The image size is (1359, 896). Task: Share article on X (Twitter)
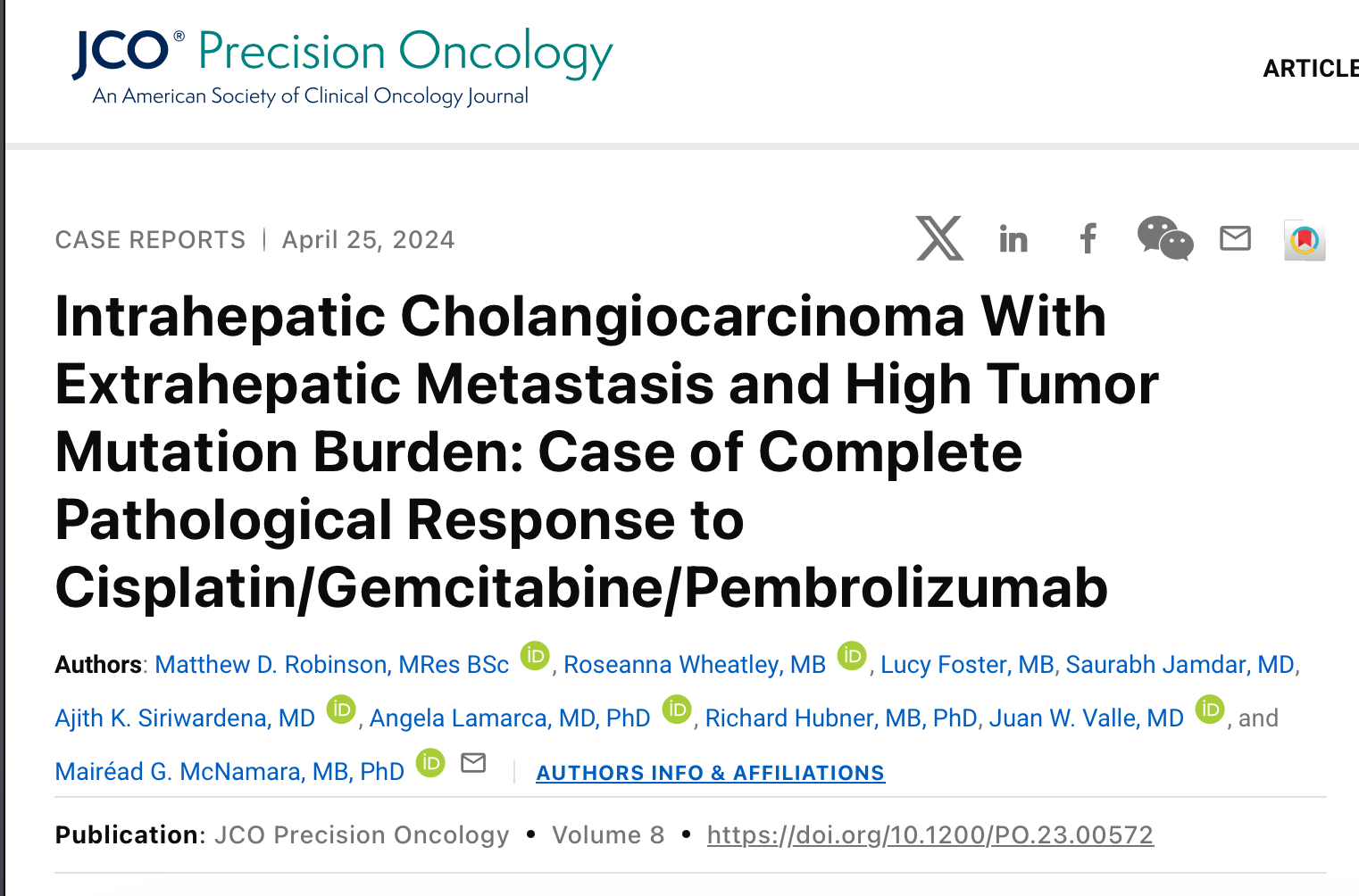pos(939,238)
